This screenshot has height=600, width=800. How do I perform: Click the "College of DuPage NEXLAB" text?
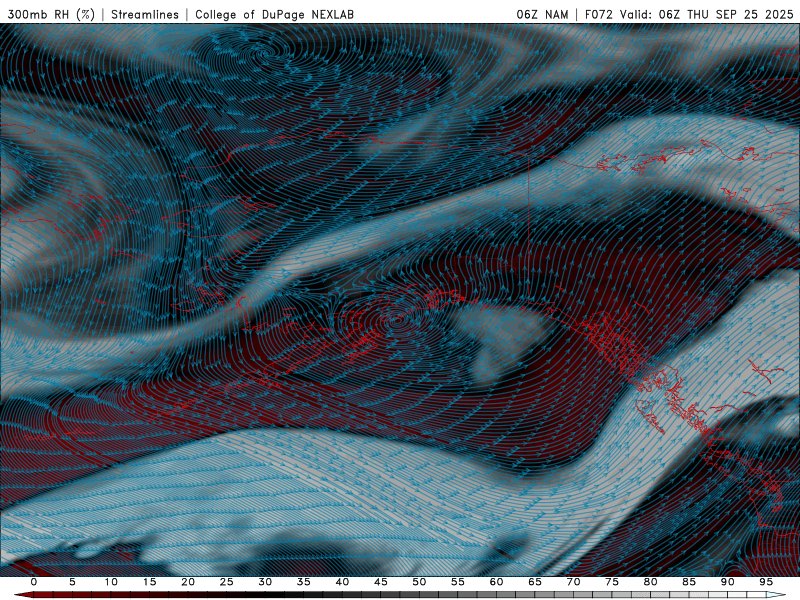pos(274,14)
